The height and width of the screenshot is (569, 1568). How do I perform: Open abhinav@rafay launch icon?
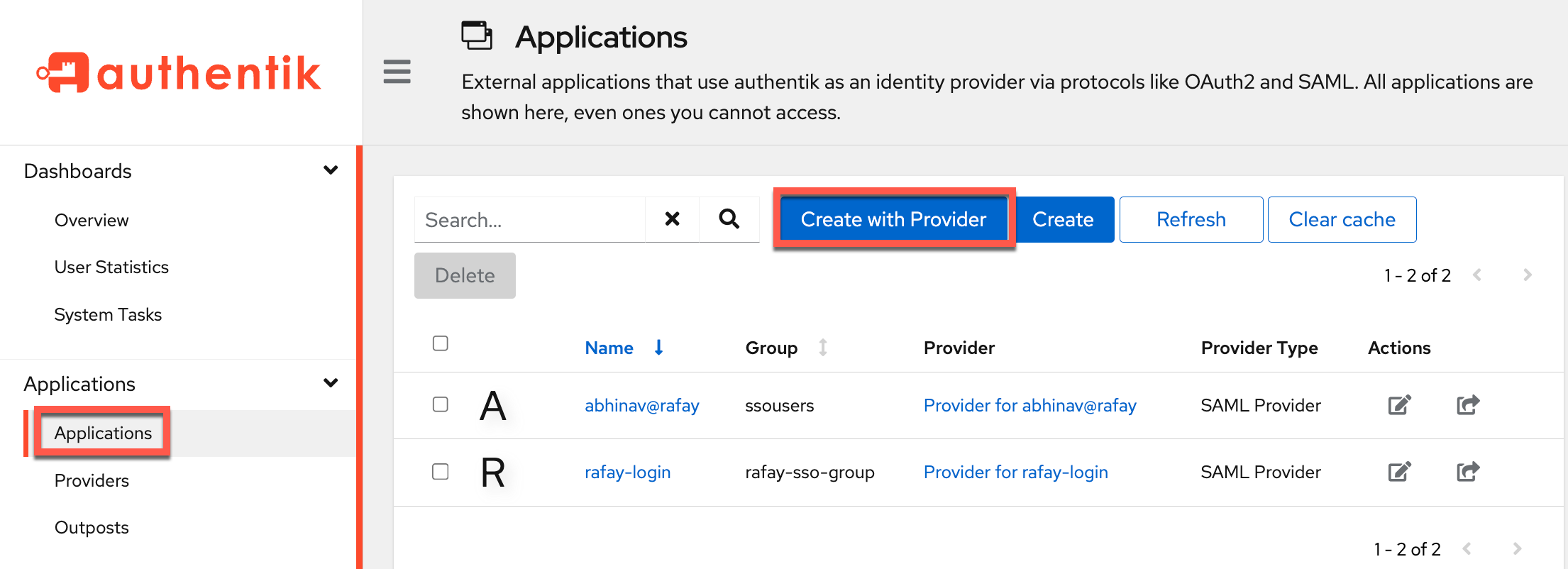coord(1468,405)
